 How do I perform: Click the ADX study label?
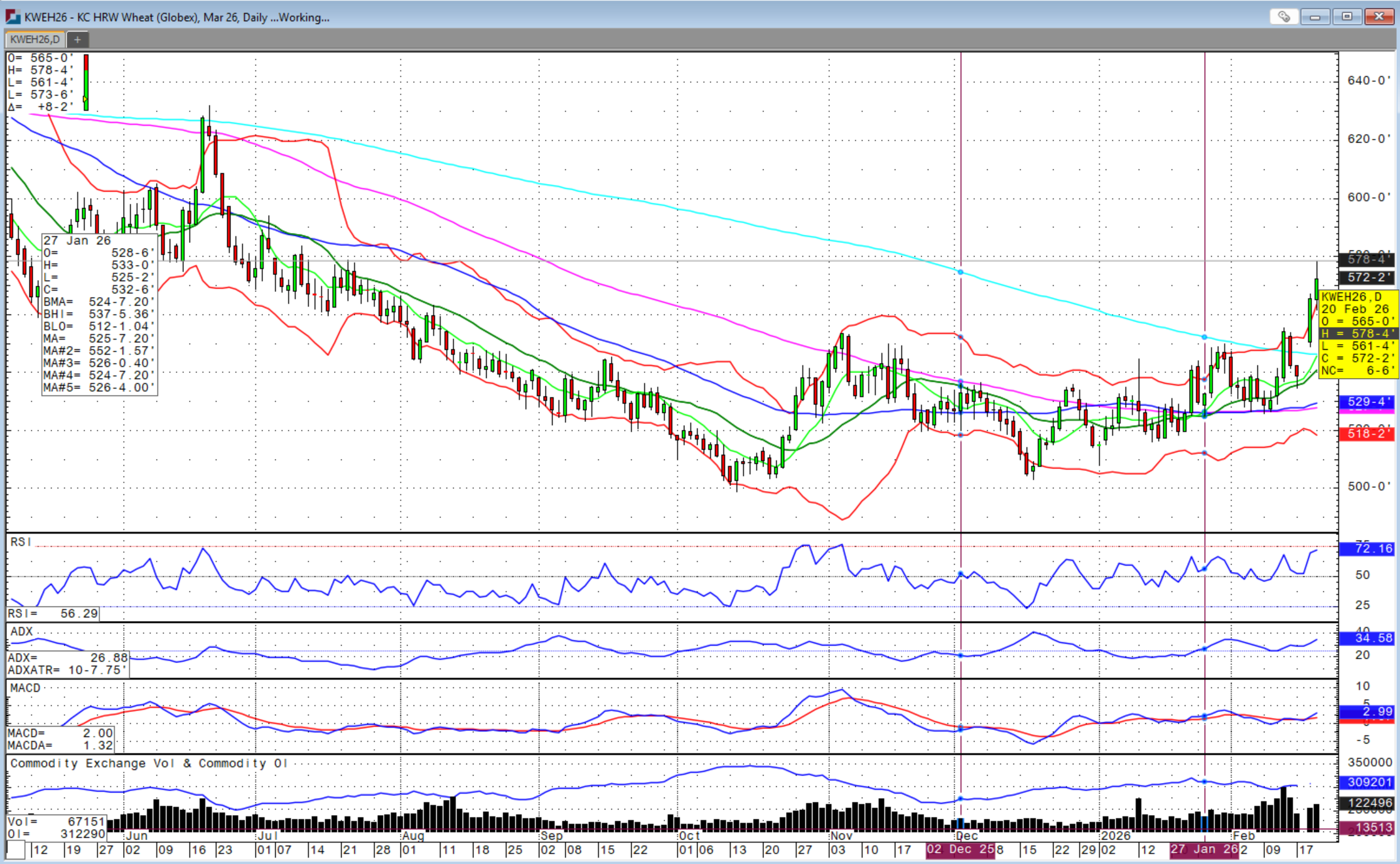click(21, 632)
